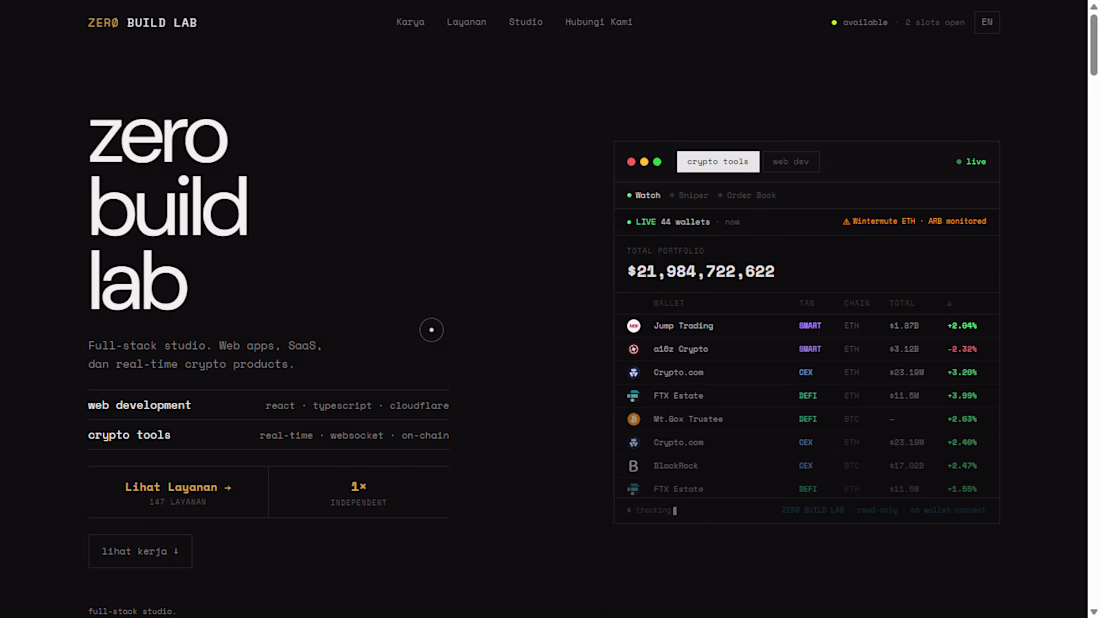The width and height of the screenshot is (1100, 618).
Task: Open the Layanan navigation link
Action: (x=467, y=22)
